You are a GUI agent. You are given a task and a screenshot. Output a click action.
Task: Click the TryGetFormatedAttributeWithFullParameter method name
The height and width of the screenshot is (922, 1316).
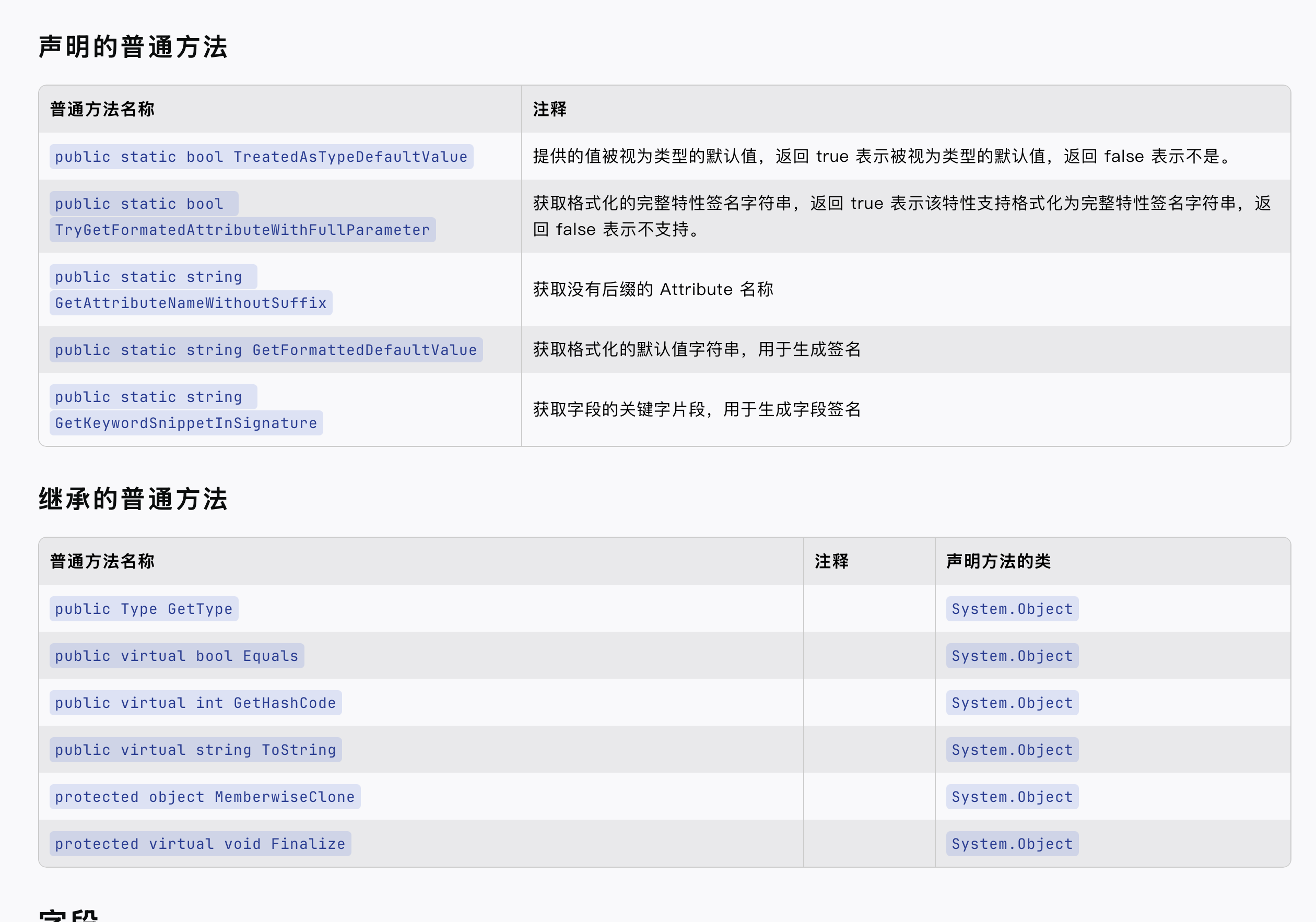click(241, 229)
